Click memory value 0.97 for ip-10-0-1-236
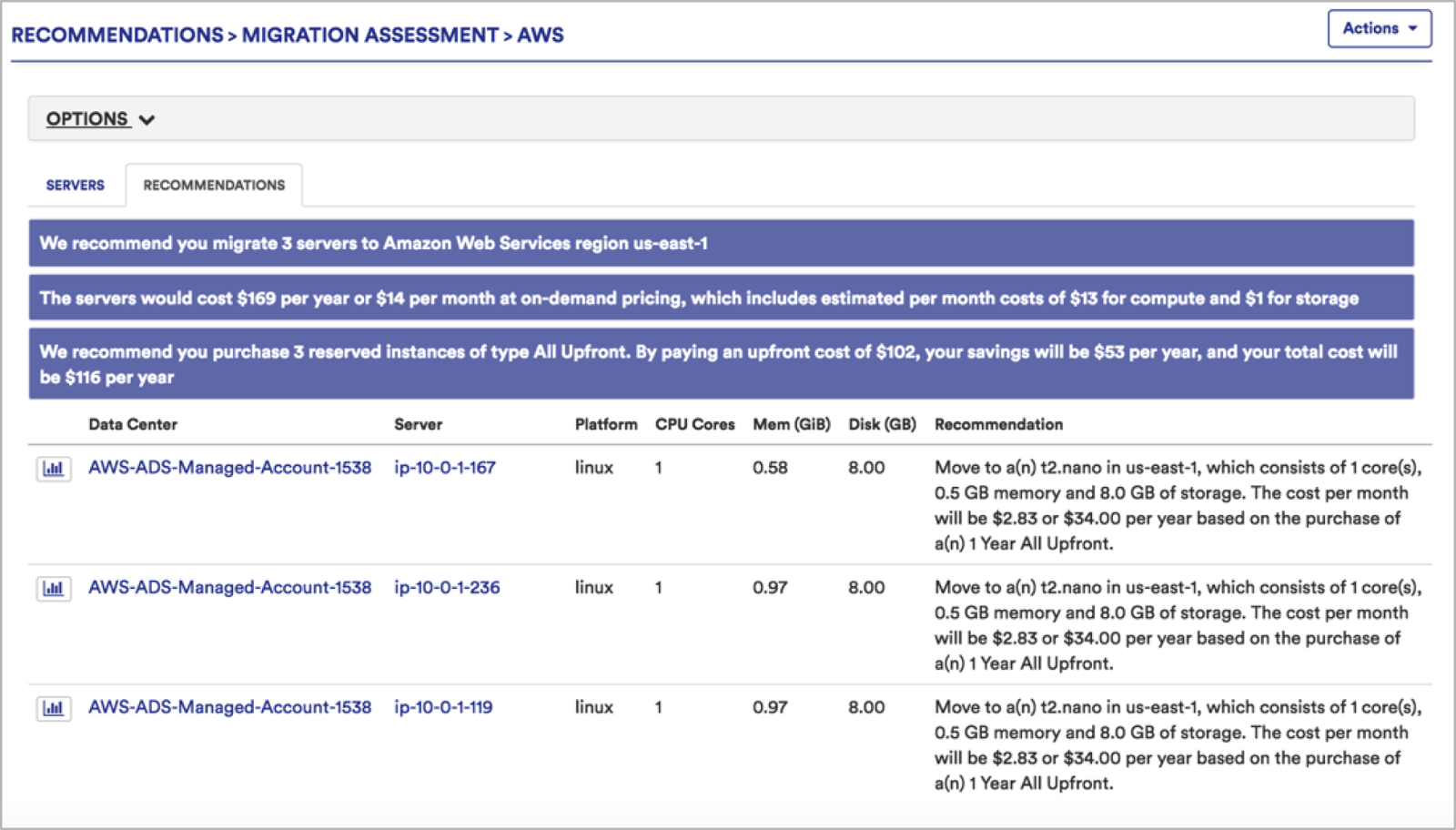 (770, 588)
